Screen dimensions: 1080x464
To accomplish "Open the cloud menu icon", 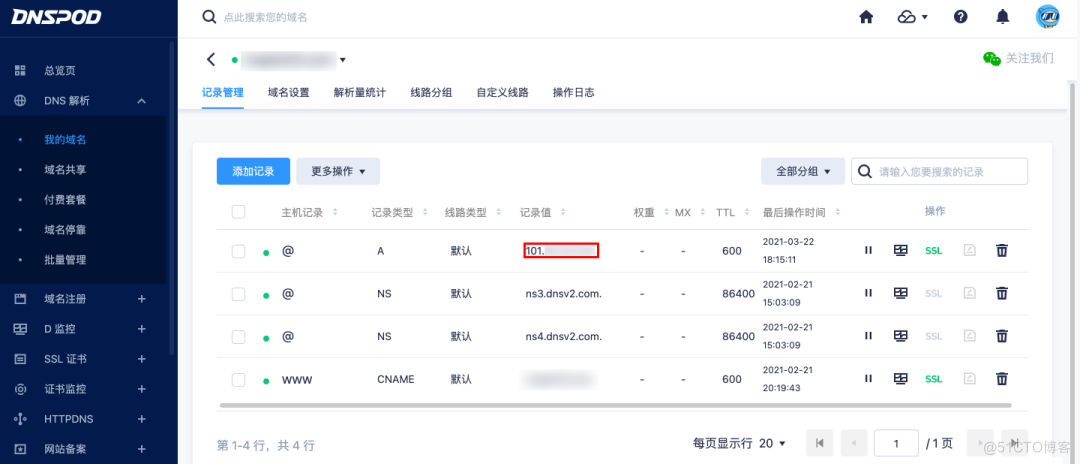I will pos(913,17).
